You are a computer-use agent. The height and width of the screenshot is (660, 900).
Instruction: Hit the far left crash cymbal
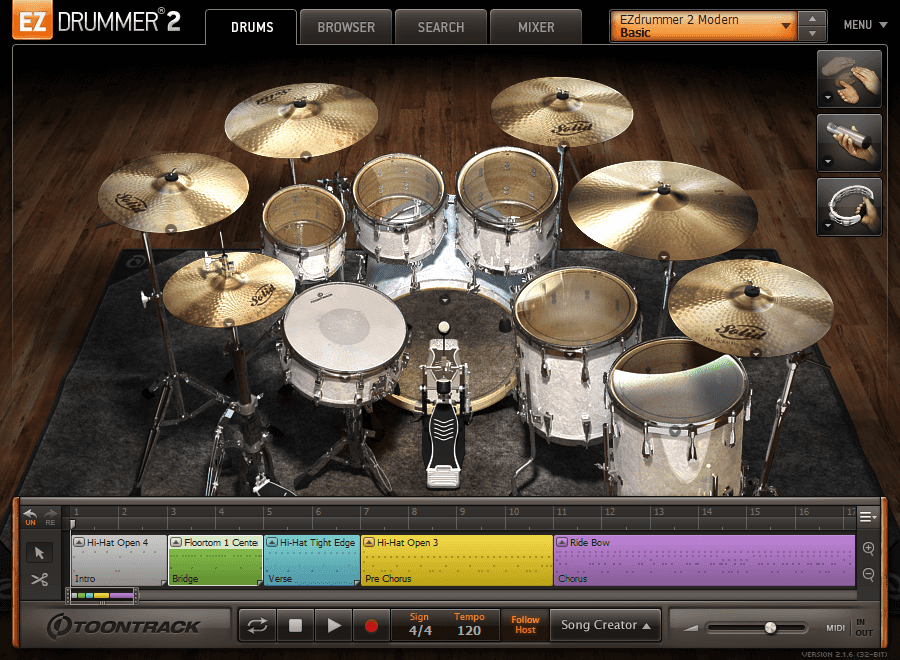pos(173,192)
